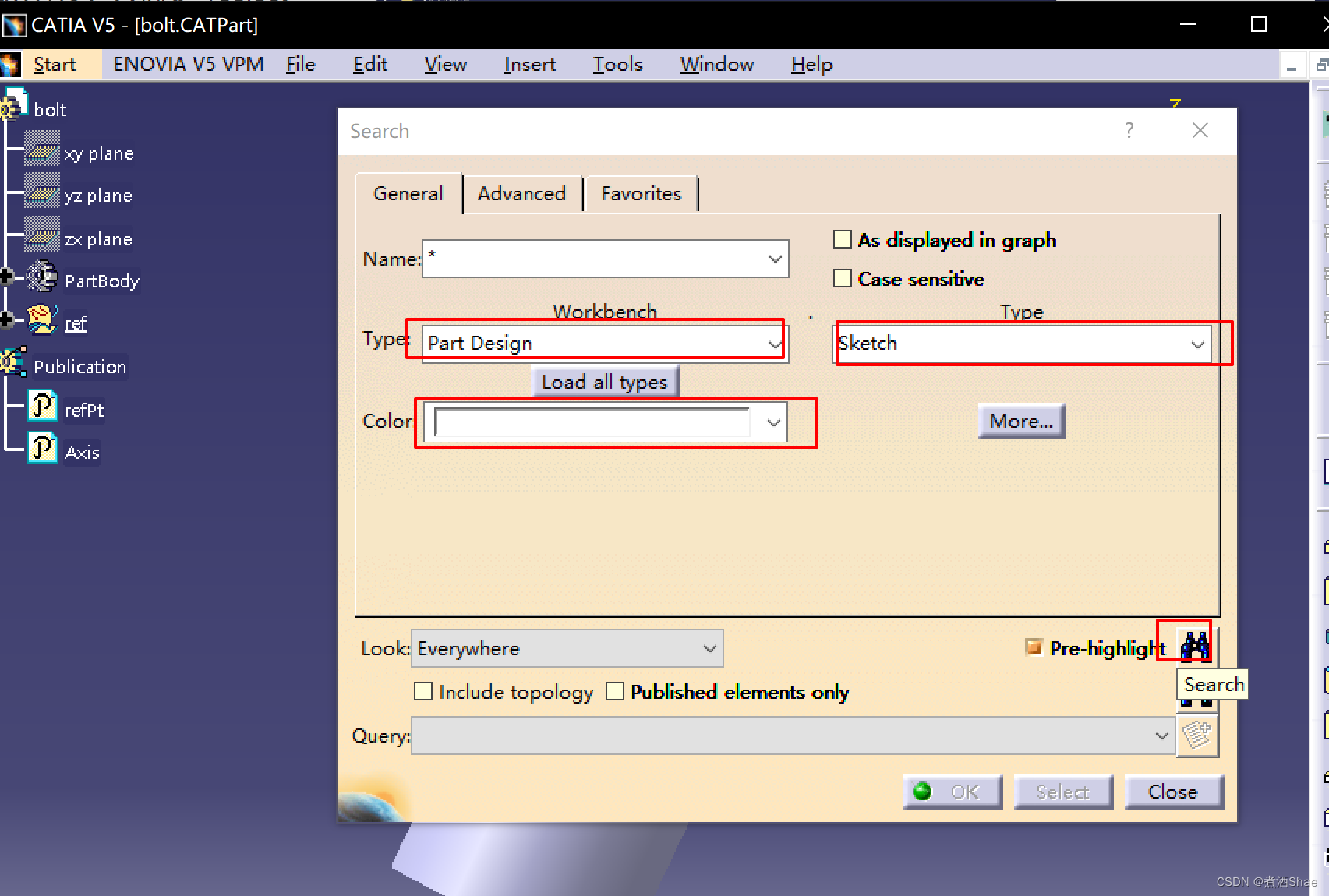Screen dimensions: 1329x896
Task: Select the refPt tree label
Action: click(84, 411)
